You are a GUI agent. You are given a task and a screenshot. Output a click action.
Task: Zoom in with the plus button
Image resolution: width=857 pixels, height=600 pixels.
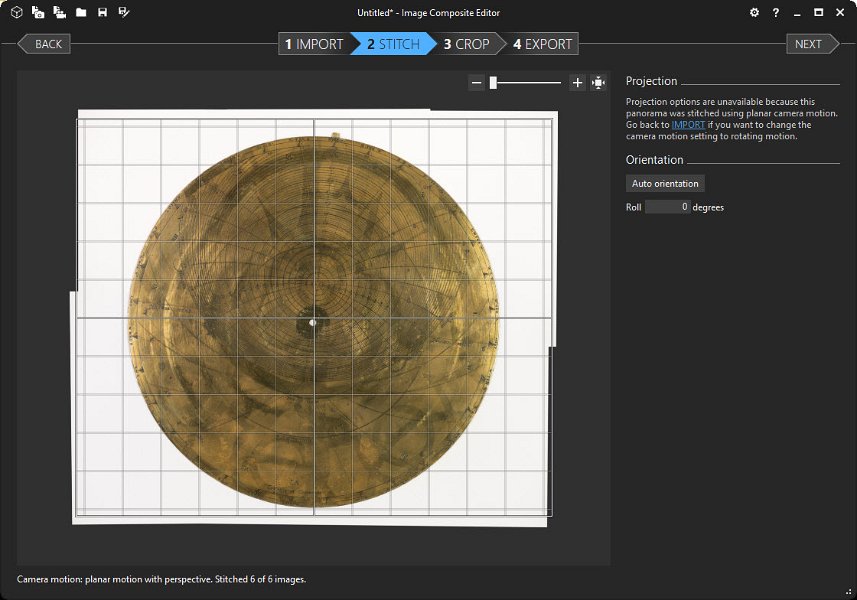[577, 83]
